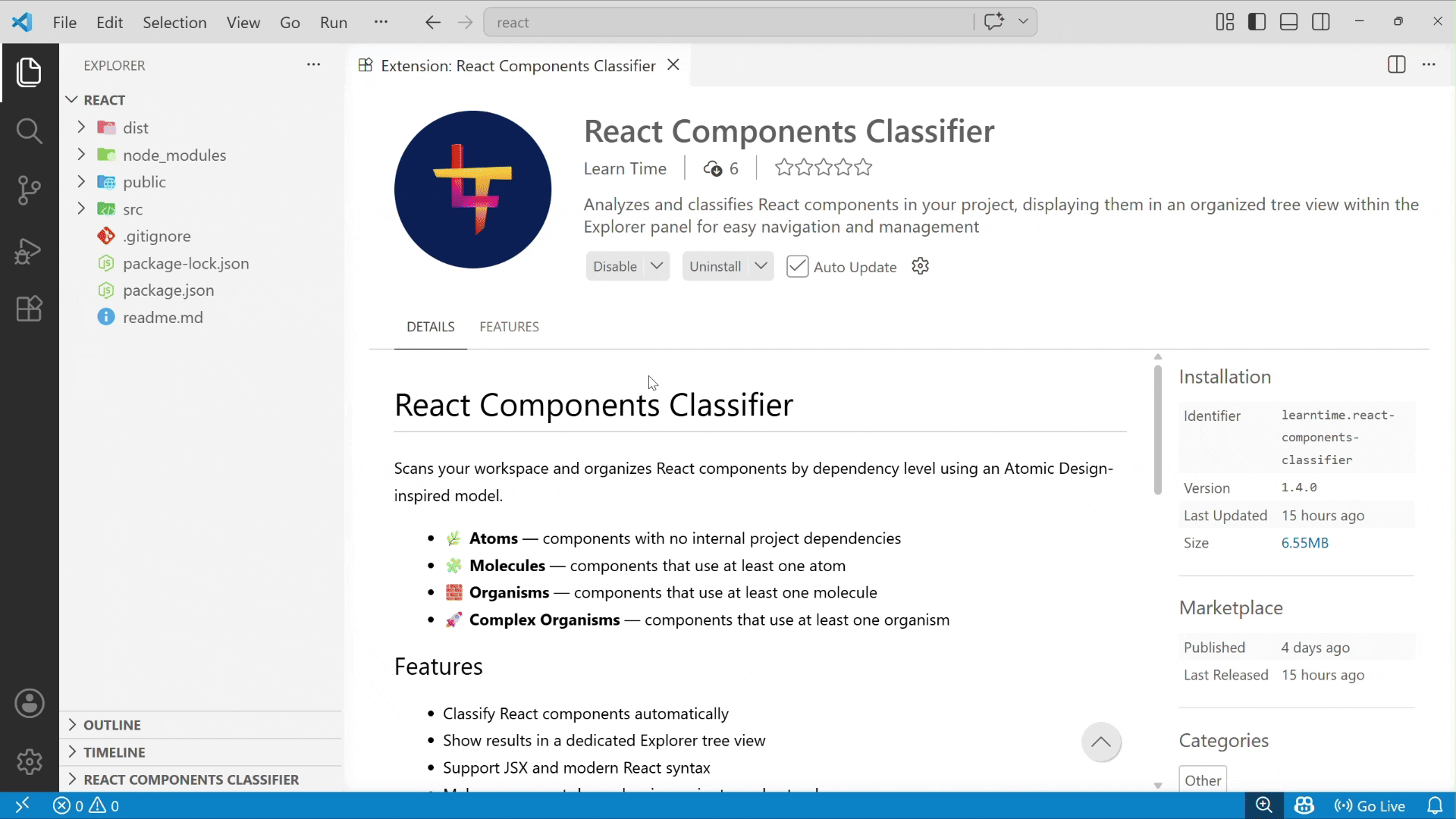Go back with the left arrow
The image size is (1456, 819).
point(433,23)
